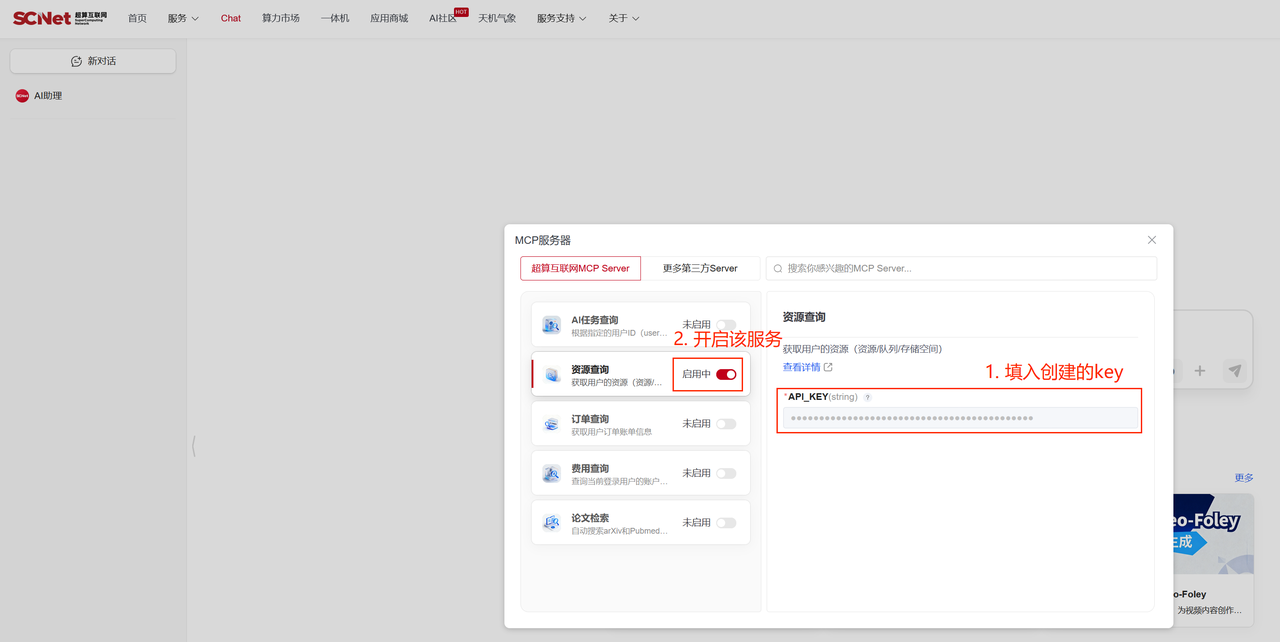
Task: Switch to 更多第三方Server tab
Action: click(x=700, y=268)
